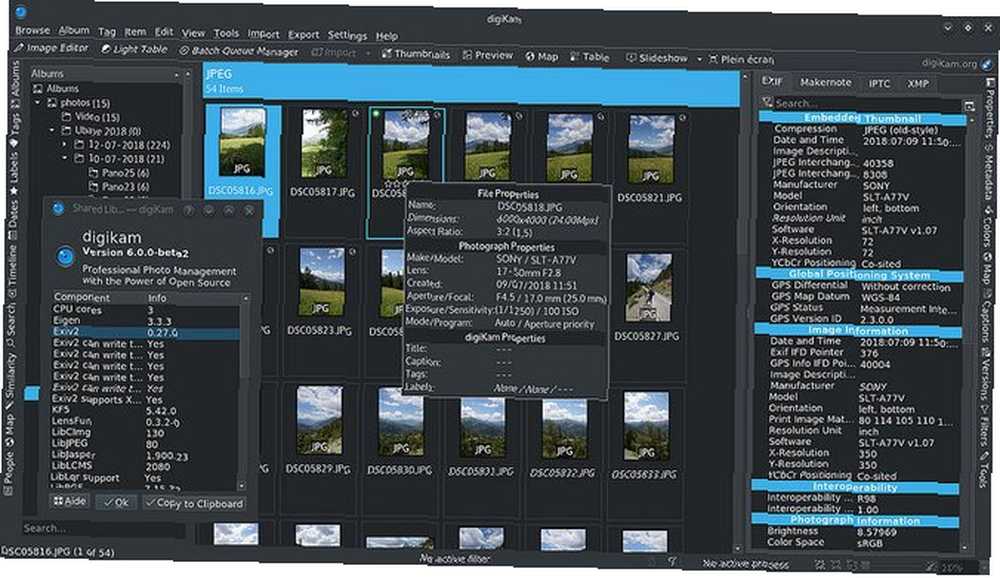Click the Aide button in the dialog
Screen dimensions: 1000x578
[70, 501]
